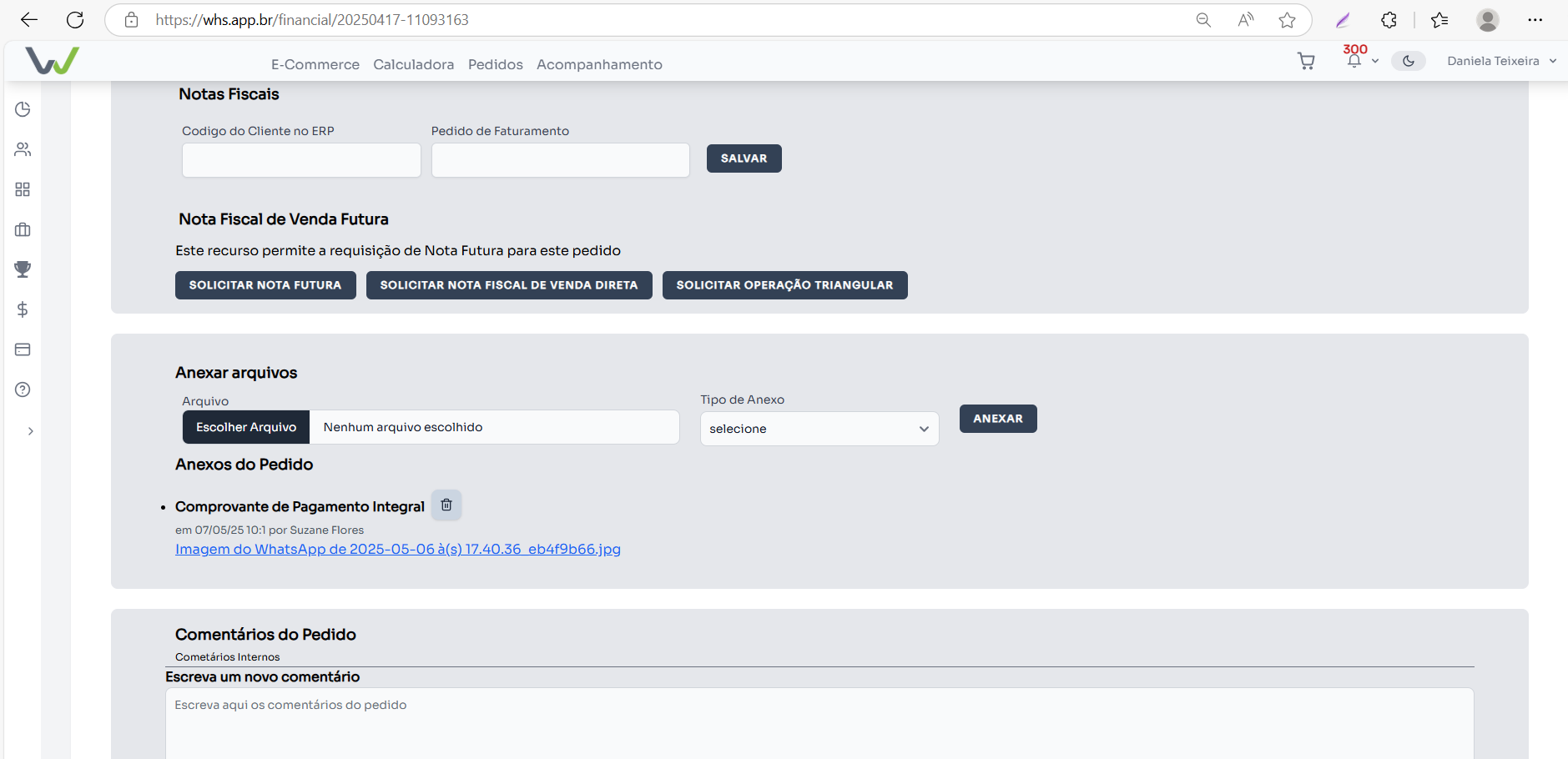Delete the Comprovante de Pagamento Integral attachment
This screenshot has width=1568, height=759.
pyautogui.click(x=446, y=505)
